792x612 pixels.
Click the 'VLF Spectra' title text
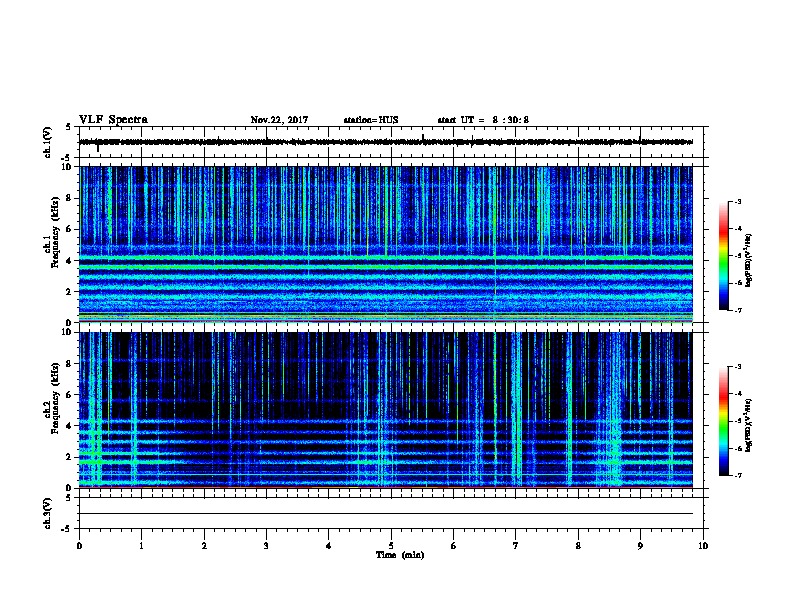tap(113, 120)
